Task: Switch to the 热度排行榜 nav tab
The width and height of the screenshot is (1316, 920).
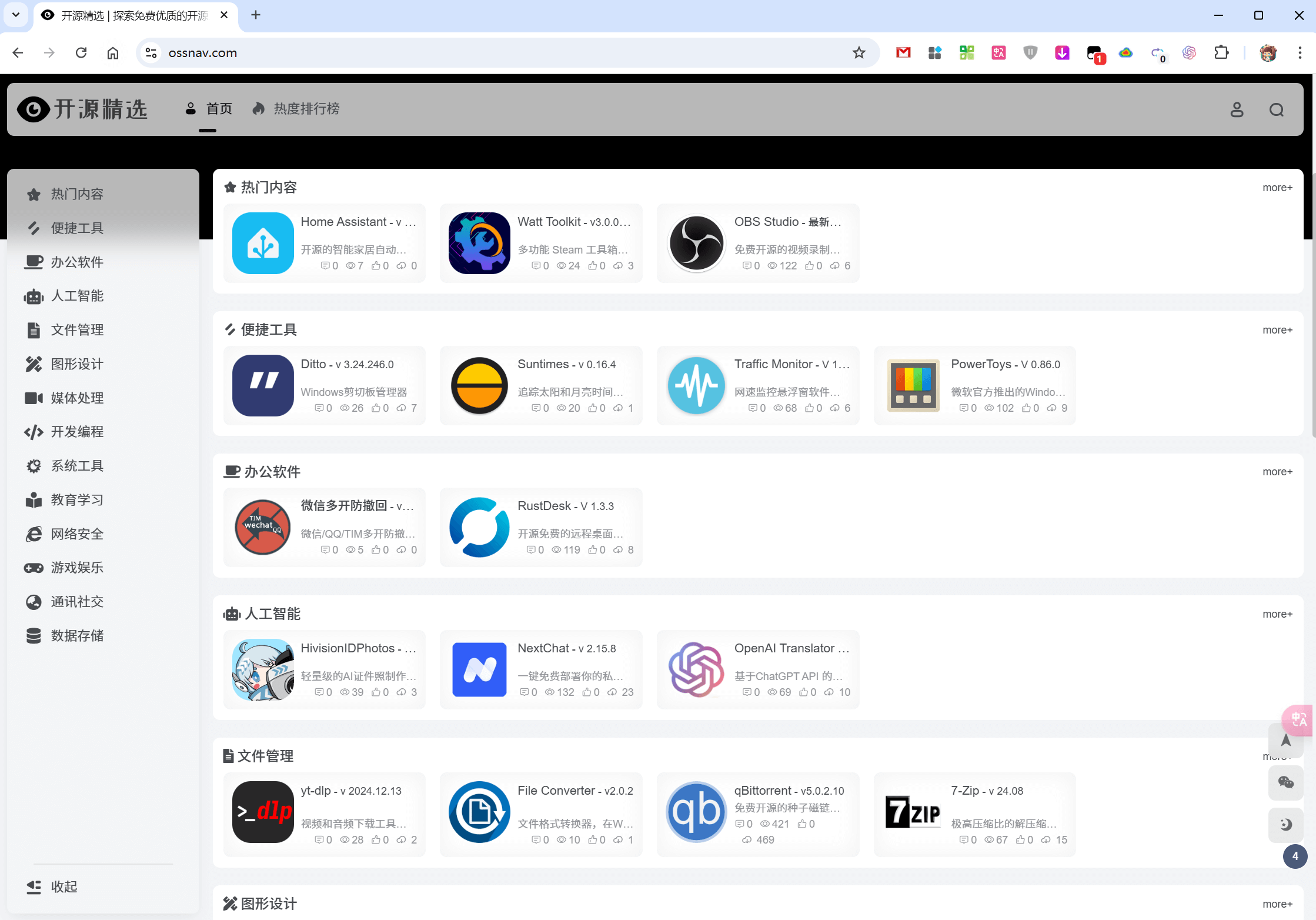Action: [x=306, y=109]
